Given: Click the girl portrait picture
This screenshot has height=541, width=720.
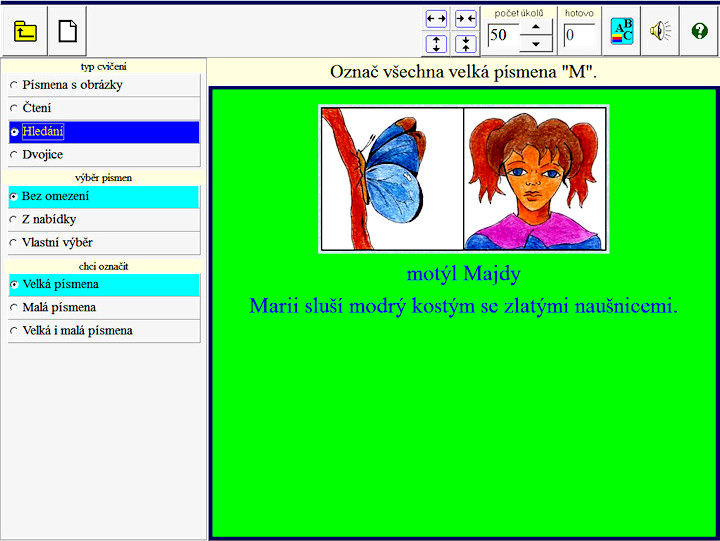Looking at the screenshot, I should pyautogui.click(x=535, y=179).
